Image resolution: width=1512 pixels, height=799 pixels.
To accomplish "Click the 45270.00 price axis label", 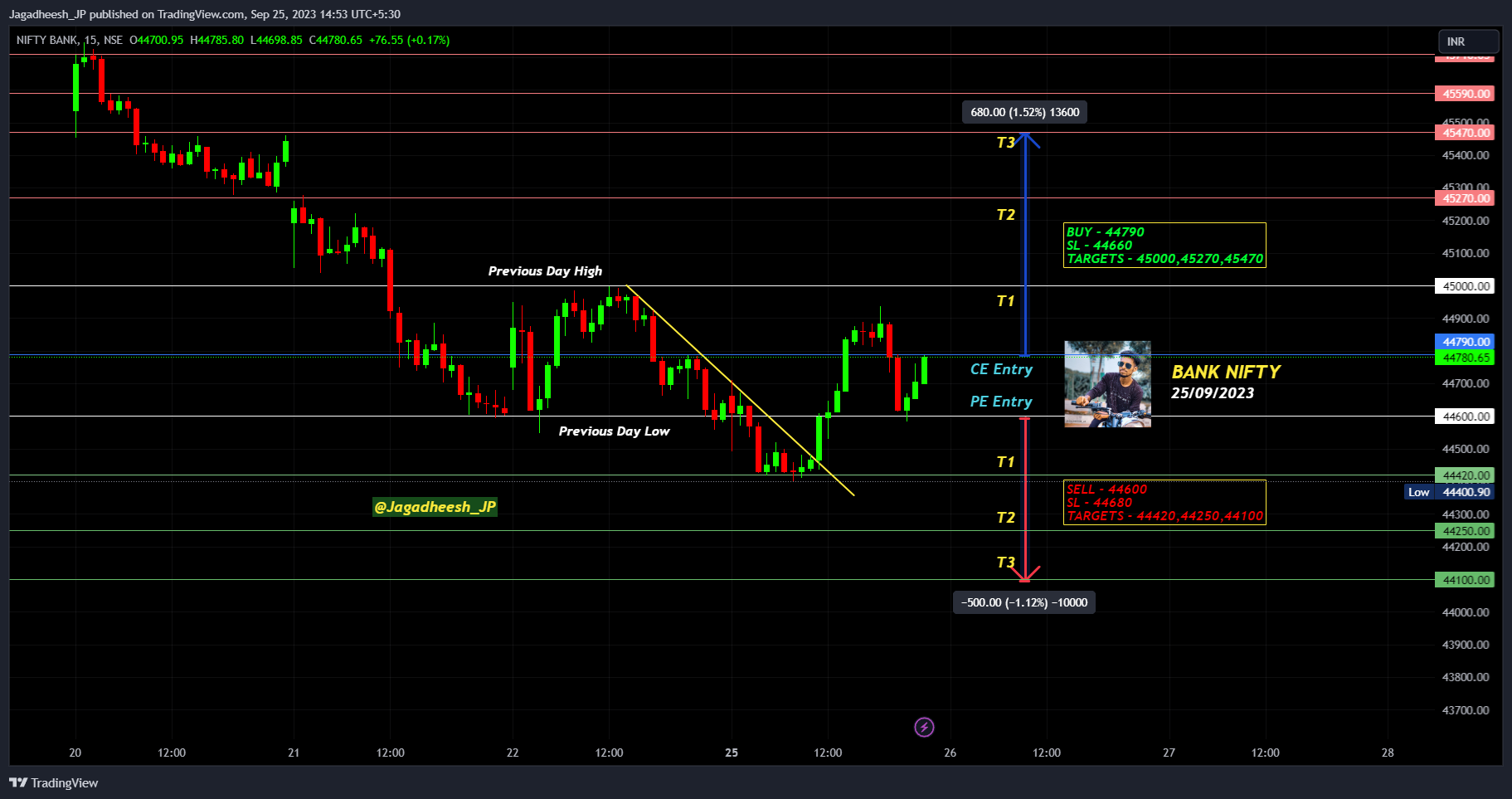I will [x=1465, y=198].
